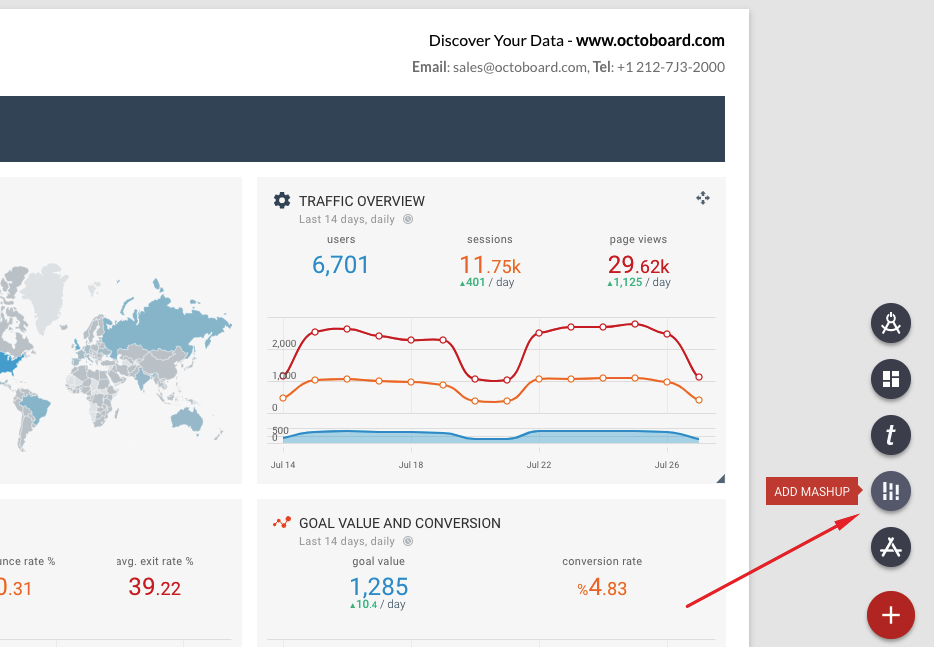Click the clock icon beside Traffic Overview period
This screenshot has width=934, height=647.
coord(408,219)
